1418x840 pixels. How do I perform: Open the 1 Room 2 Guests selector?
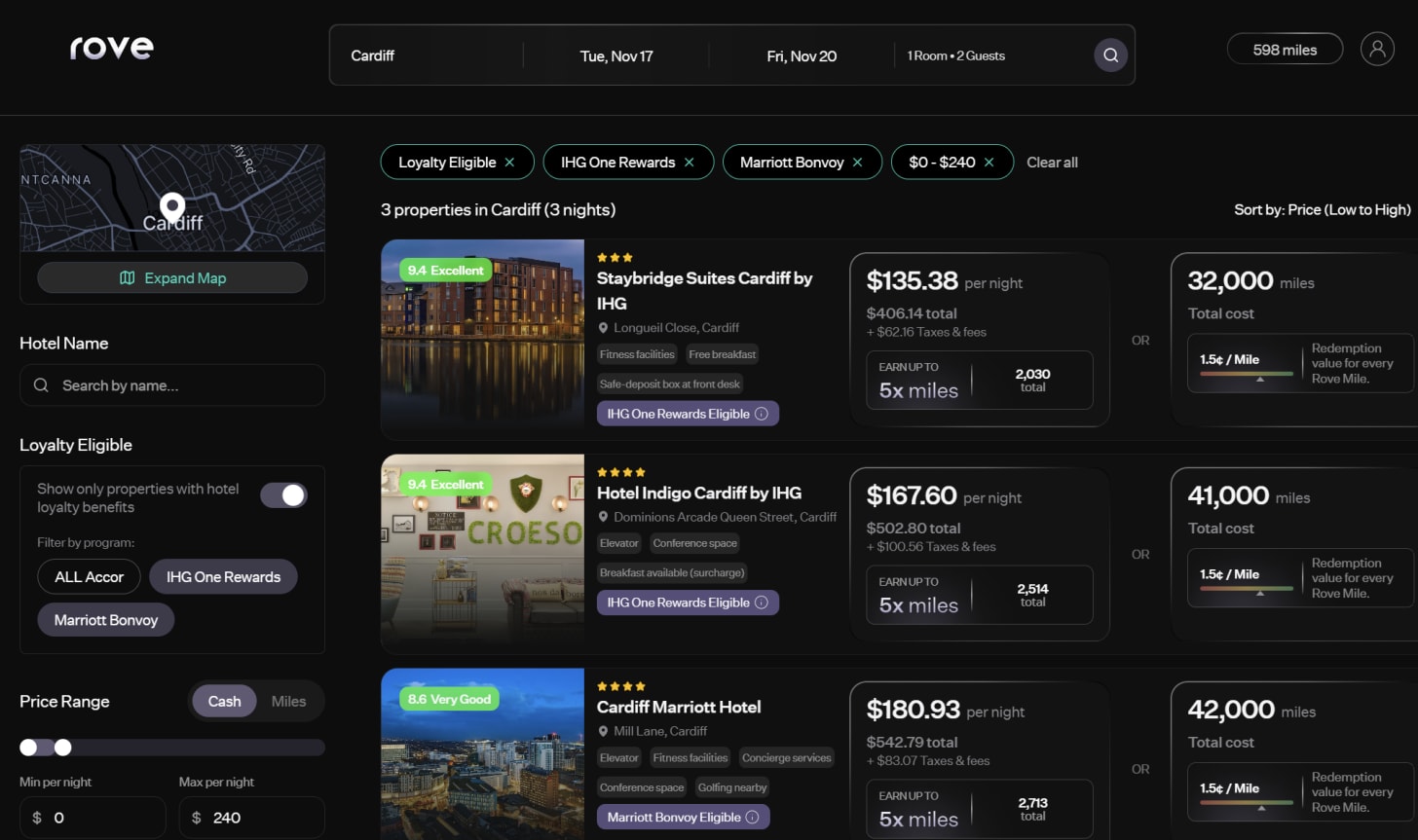point(955,55)
